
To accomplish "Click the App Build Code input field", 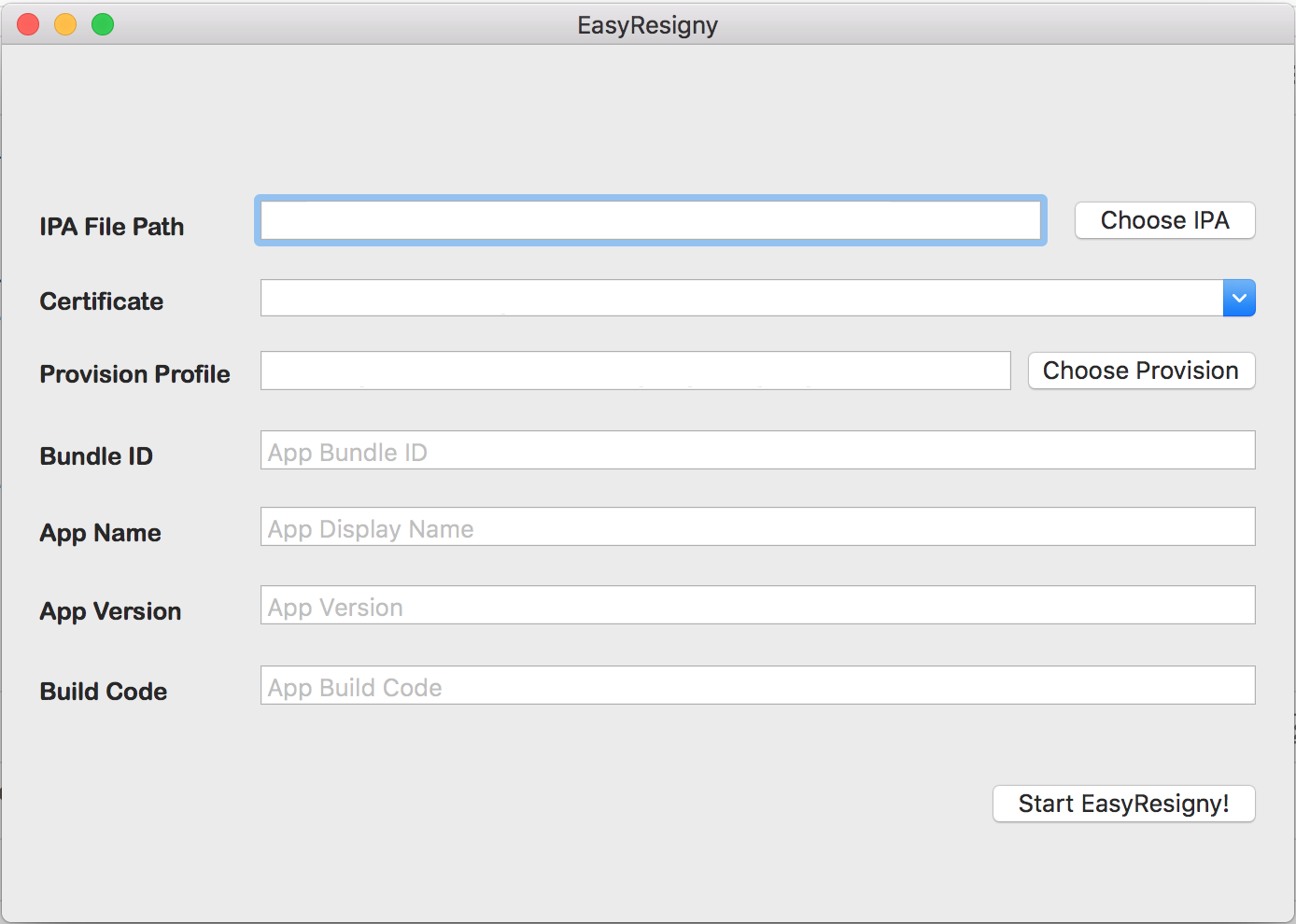I will (756, 686).
